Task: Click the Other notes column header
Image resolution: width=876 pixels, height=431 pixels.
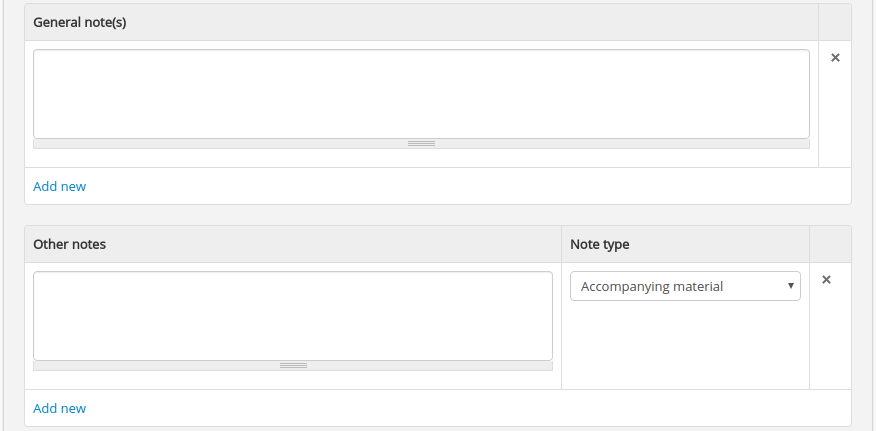Action: pos(70,244)
